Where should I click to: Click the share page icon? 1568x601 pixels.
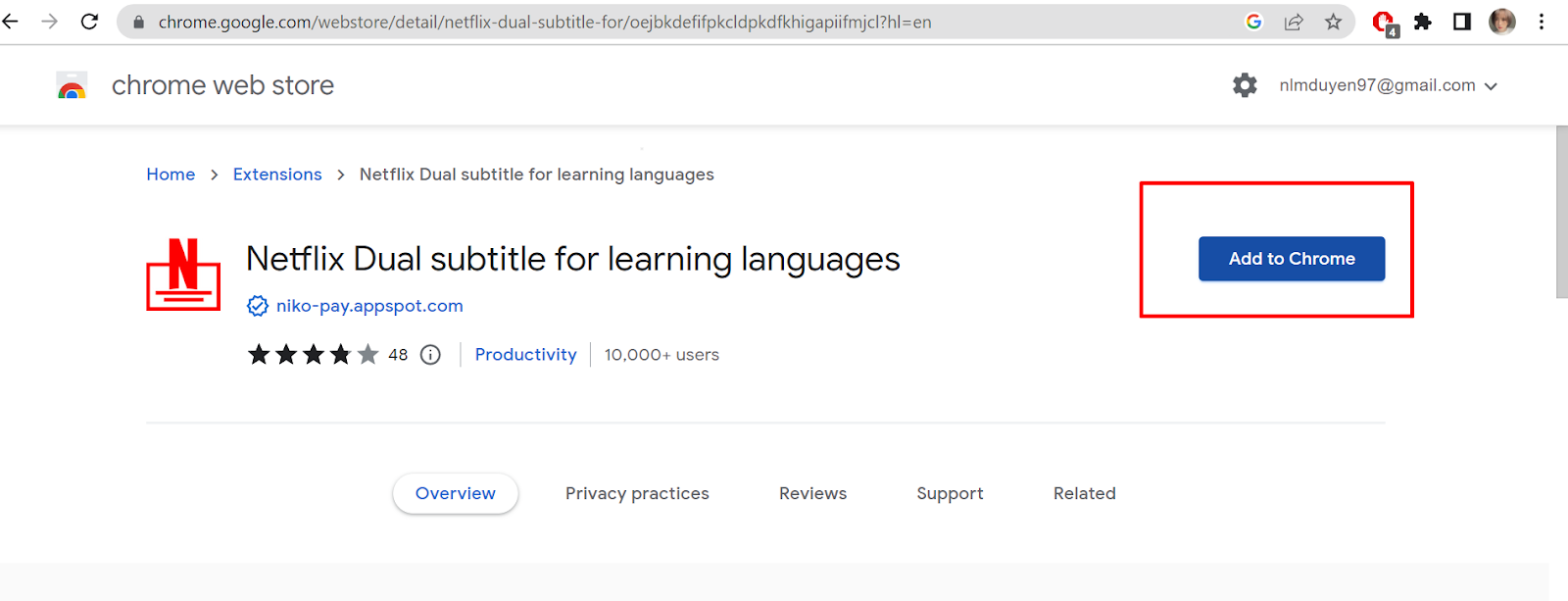pos(1294,22)
